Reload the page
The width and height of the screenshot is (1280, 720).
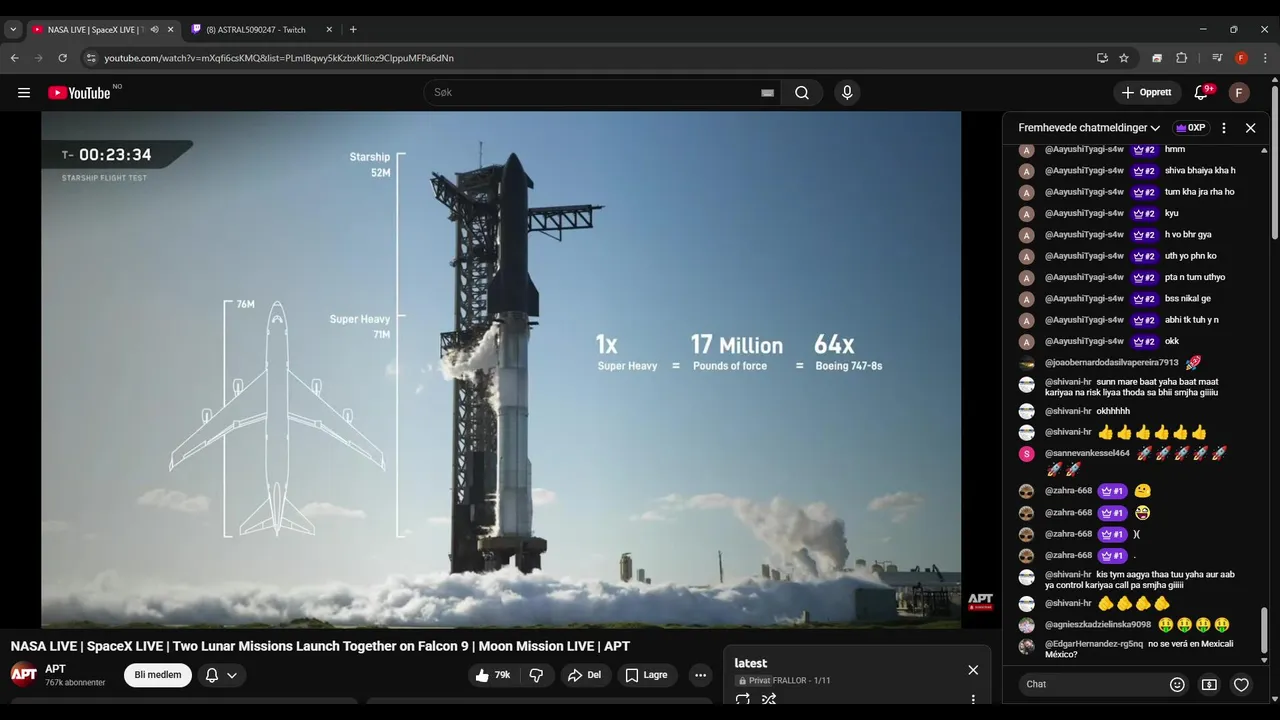tap(62, 58)
